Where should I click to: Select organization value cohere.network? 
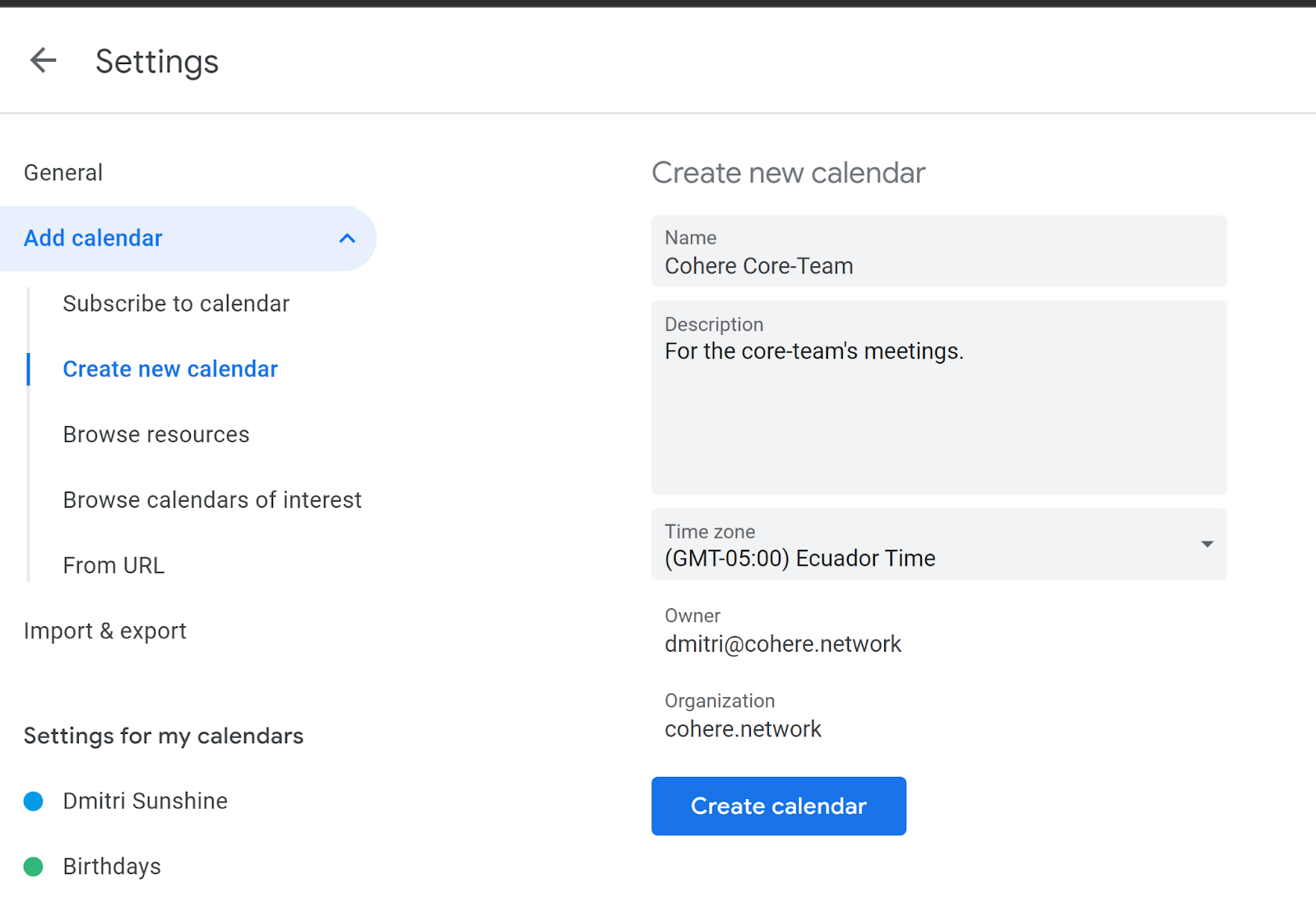743,730
